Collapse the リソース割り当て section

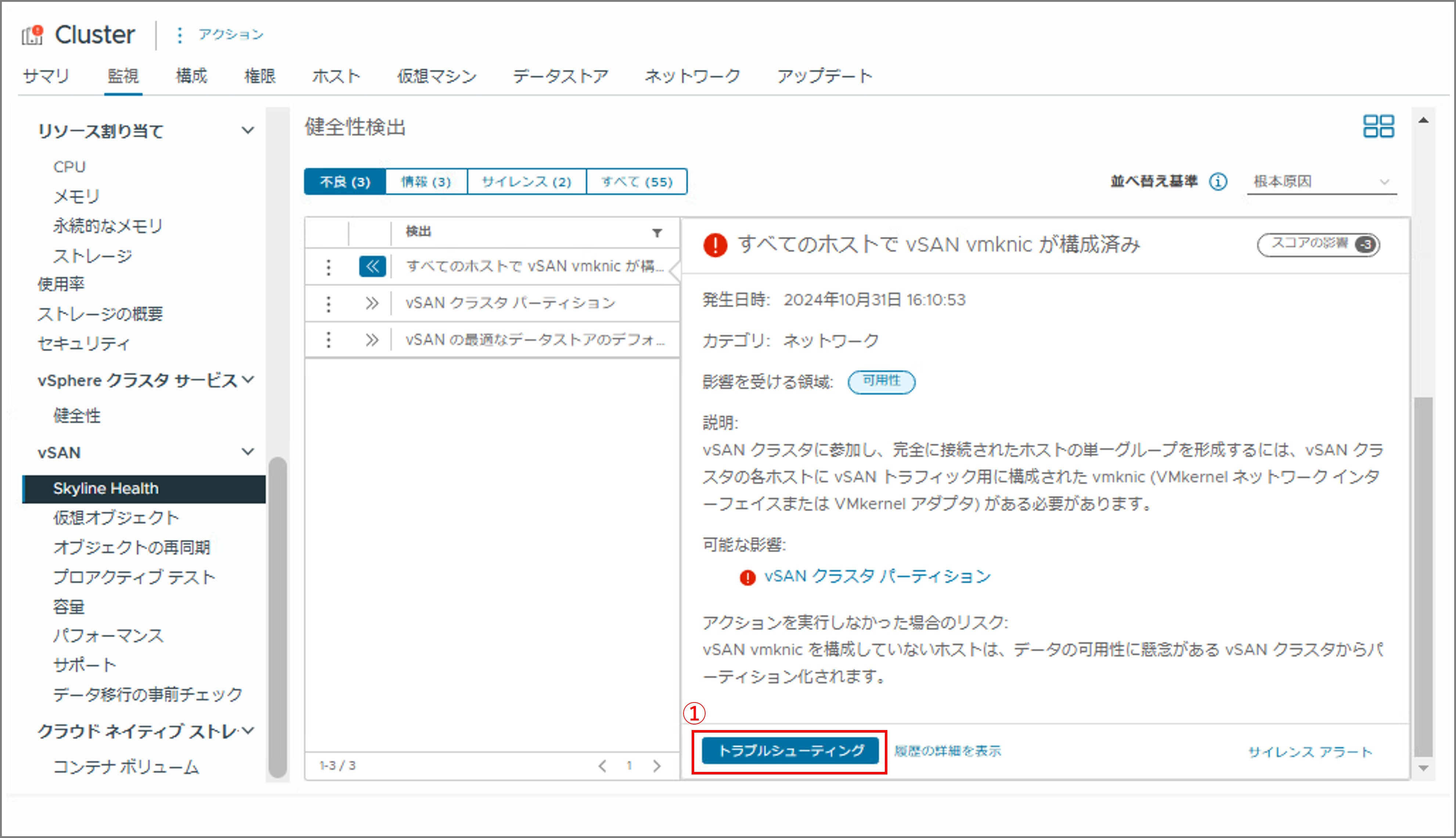pos(248,131)
